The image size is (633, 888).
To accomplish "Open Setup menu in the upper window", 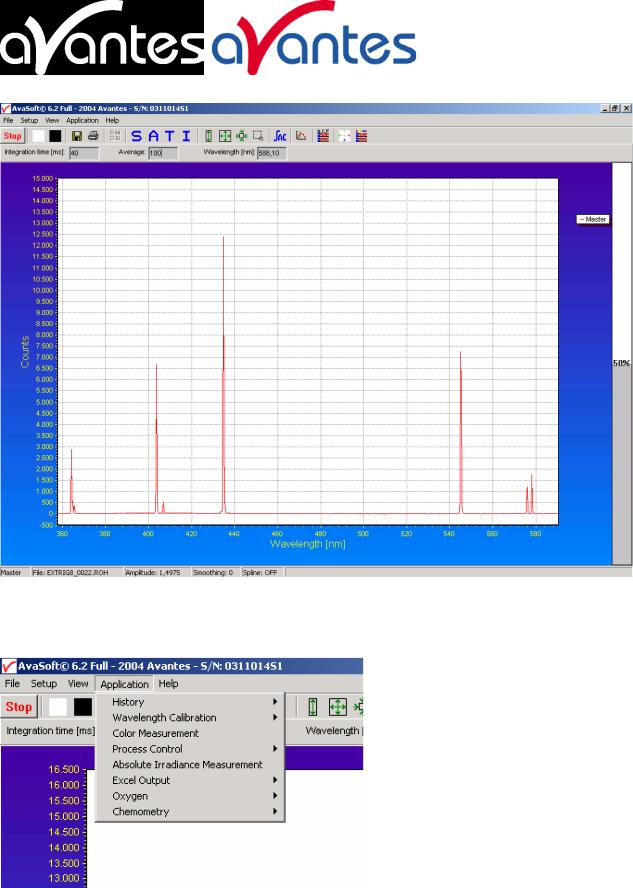I will tap(29, 120).
